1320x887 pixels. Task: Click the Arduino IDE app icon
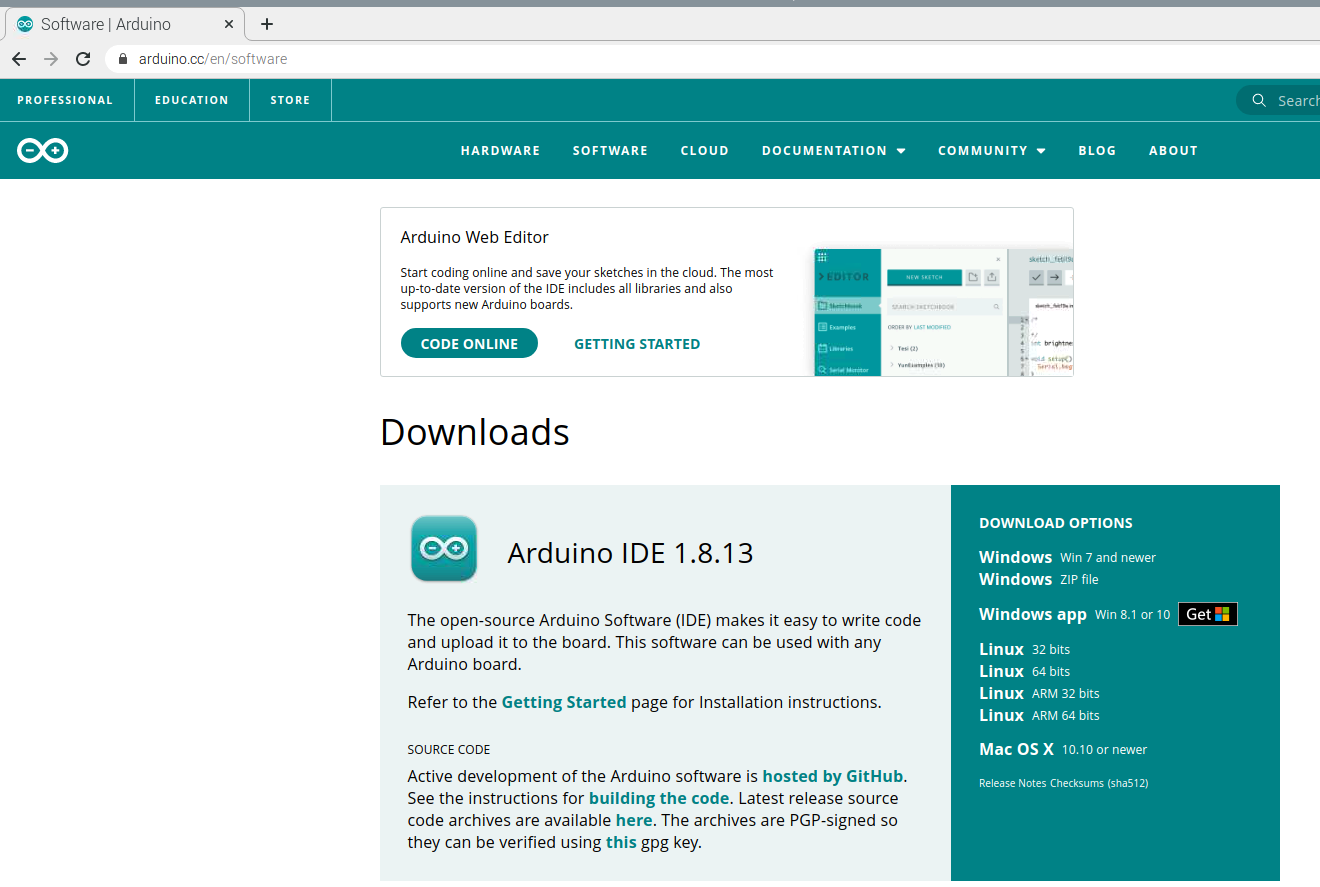pyautogui.click(x=444, y=548)
